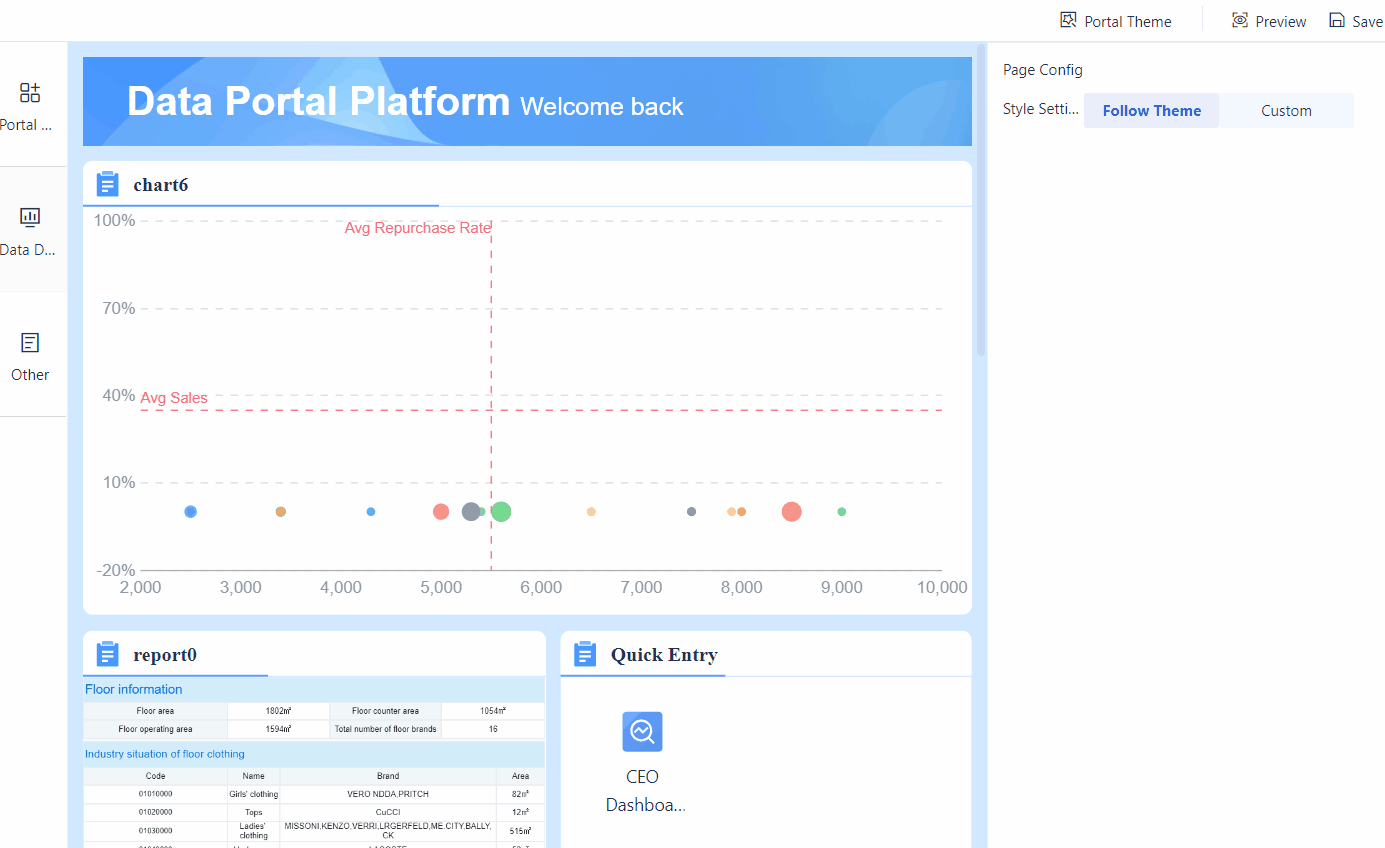Click the clipboard icon beside Quick Entry
The image size is (1385, 848).
pyautogui.click(x=584, y=653)
